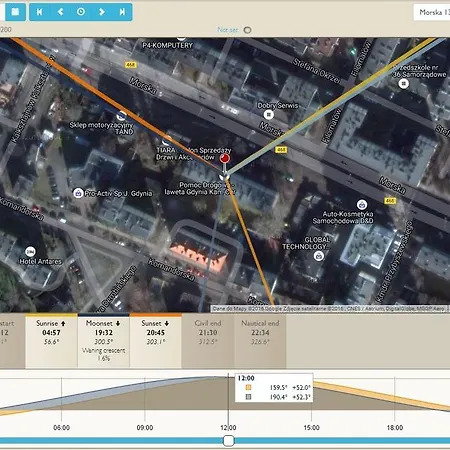
Task: Click the red location pin marker
Action: coord(225,159)
